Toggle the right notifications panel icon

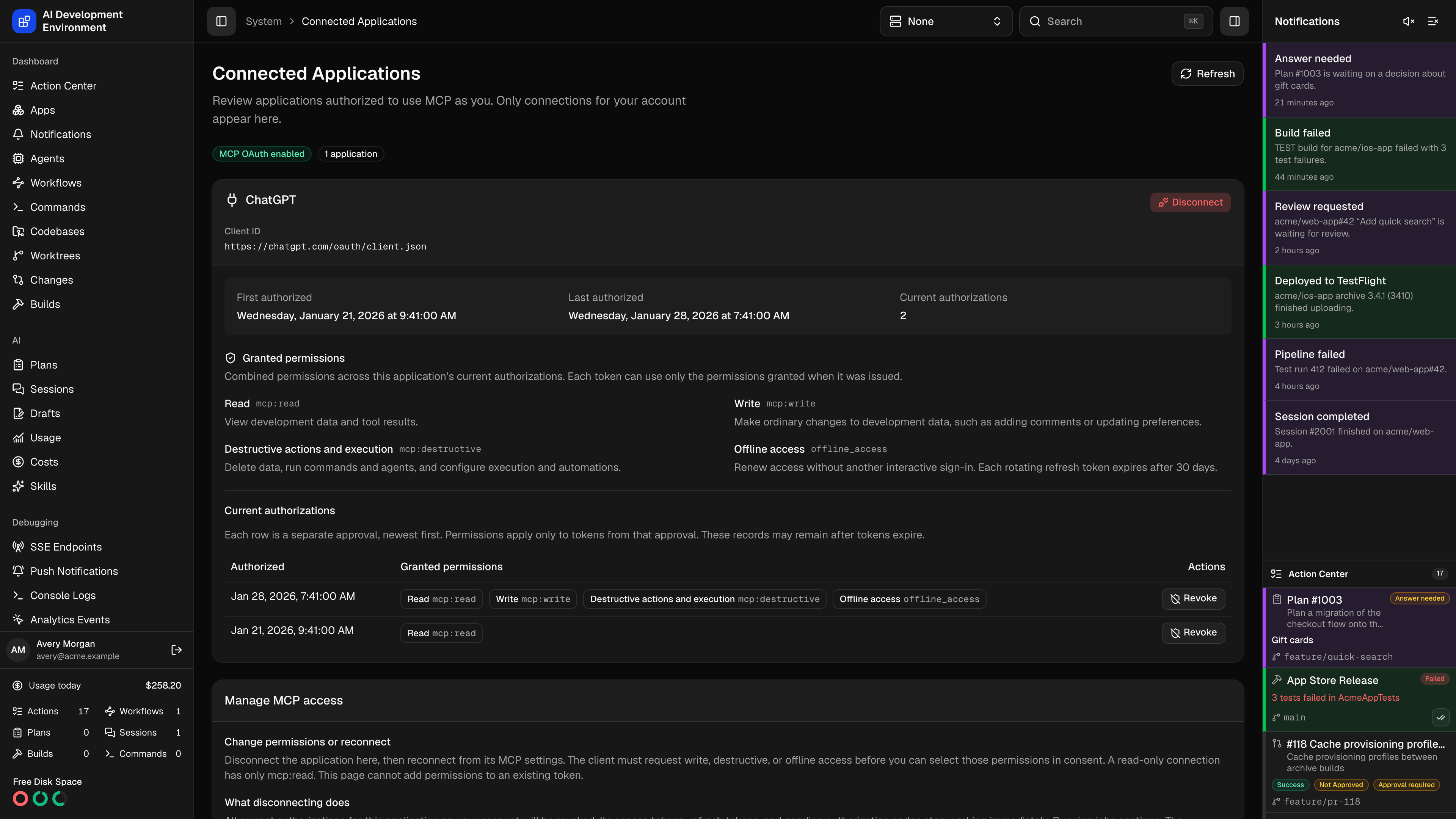click(1235, 21)
